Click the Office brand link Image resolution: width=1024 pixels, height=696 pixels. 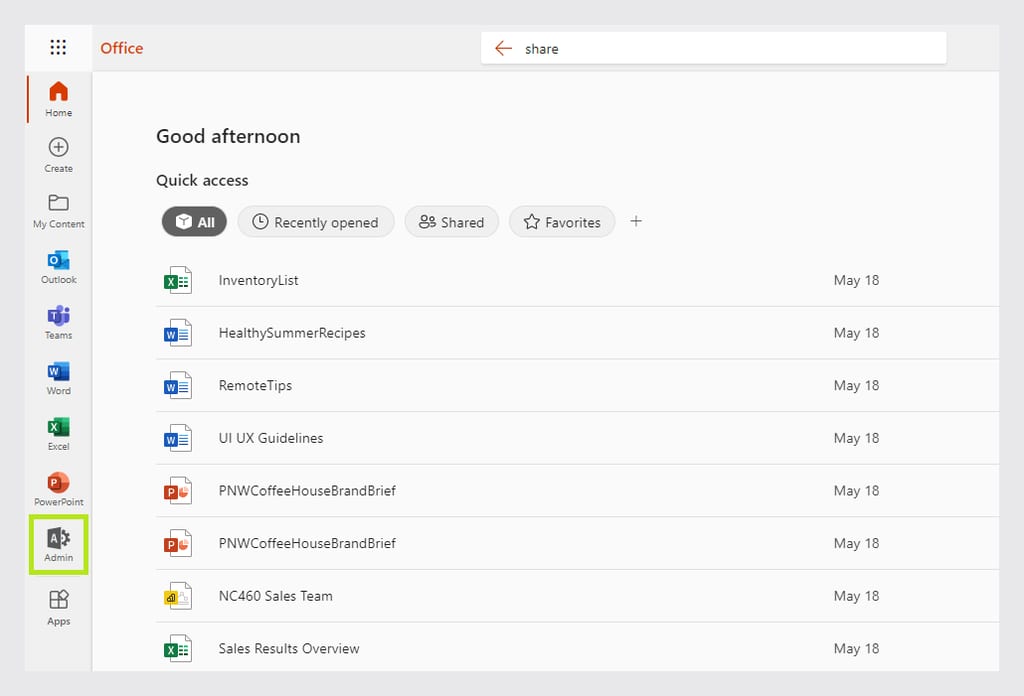[x=121, y=48]
